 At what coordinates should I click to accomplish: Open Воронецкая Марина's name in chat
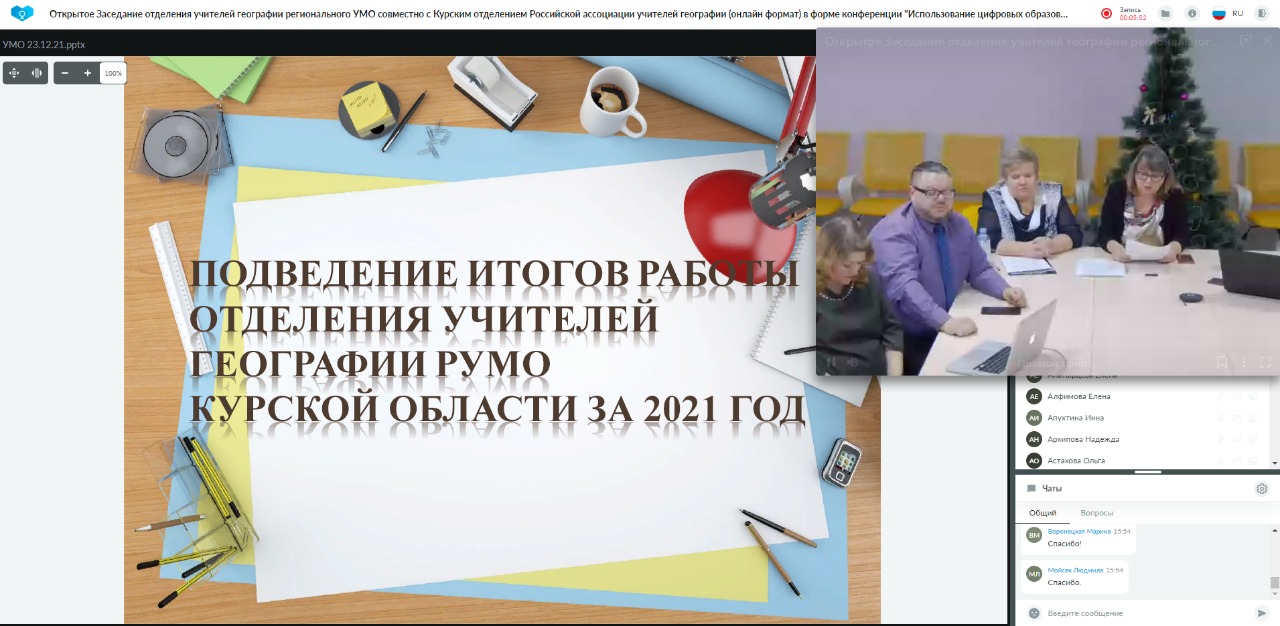click(1079, 531)
